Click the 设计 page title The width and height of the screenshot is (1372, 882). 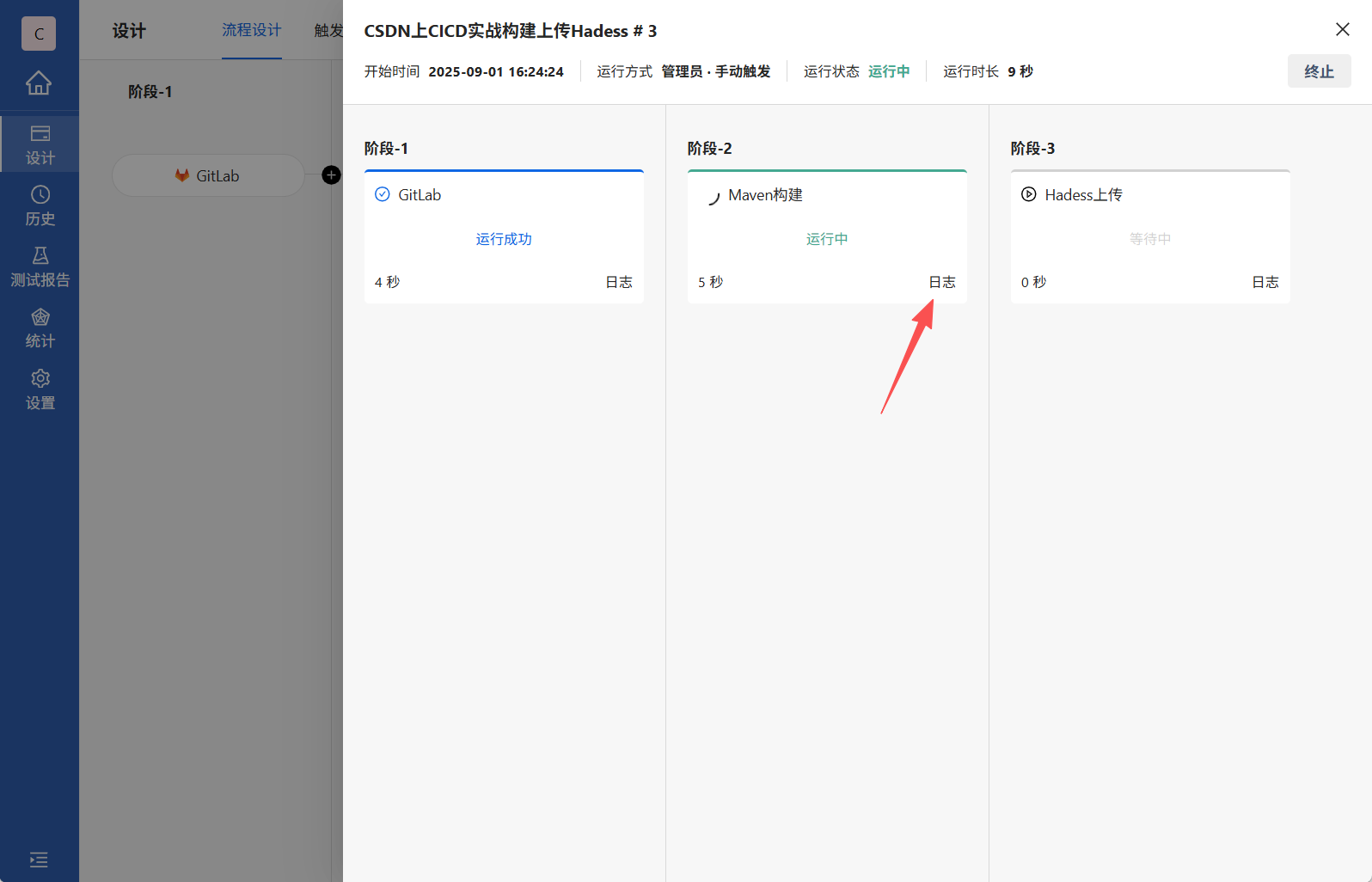pos(130,31)
